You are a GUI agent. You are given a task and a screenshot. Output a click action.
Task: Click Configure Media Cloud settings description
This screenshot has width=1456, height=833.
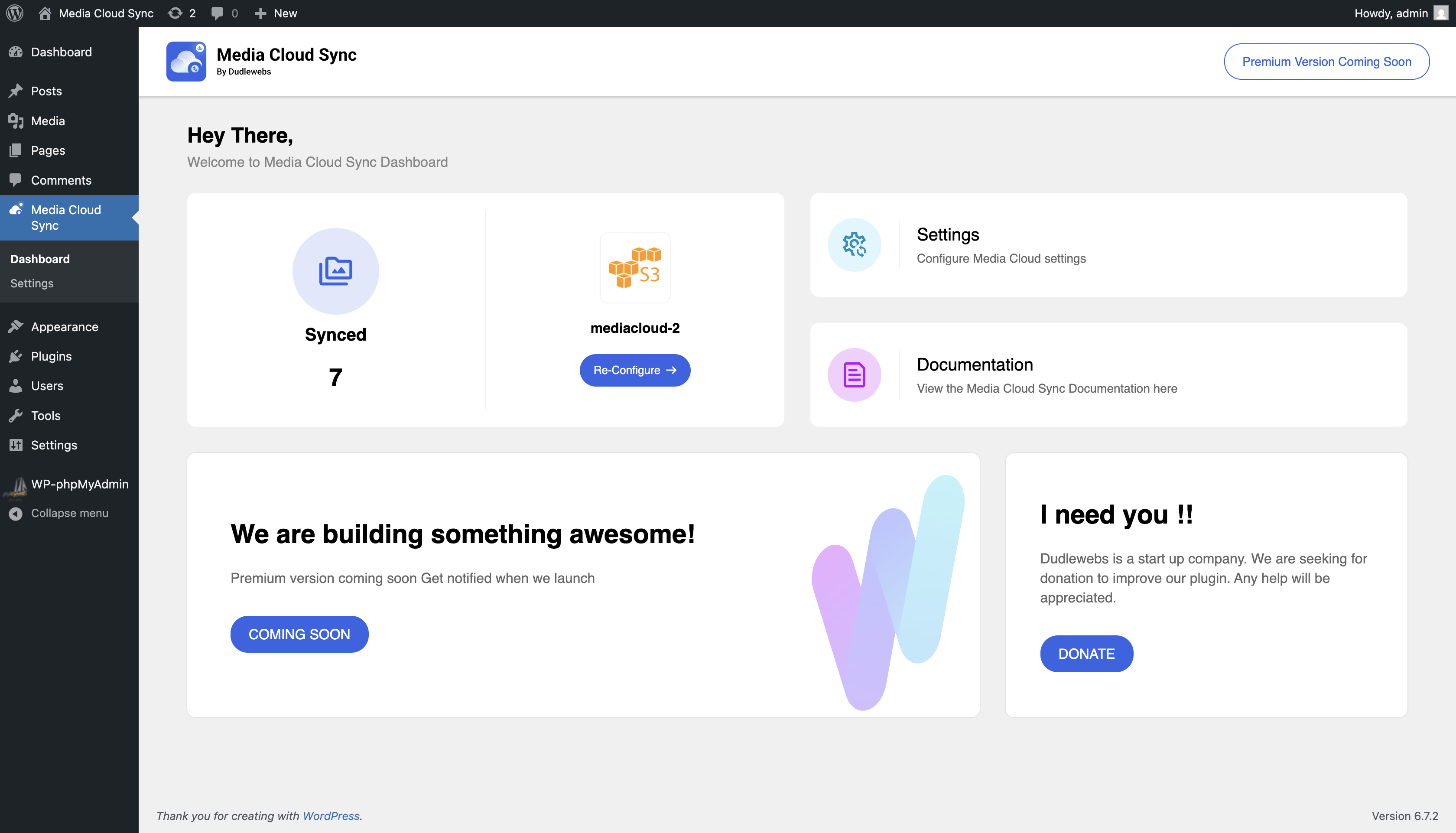[1001, 258]
